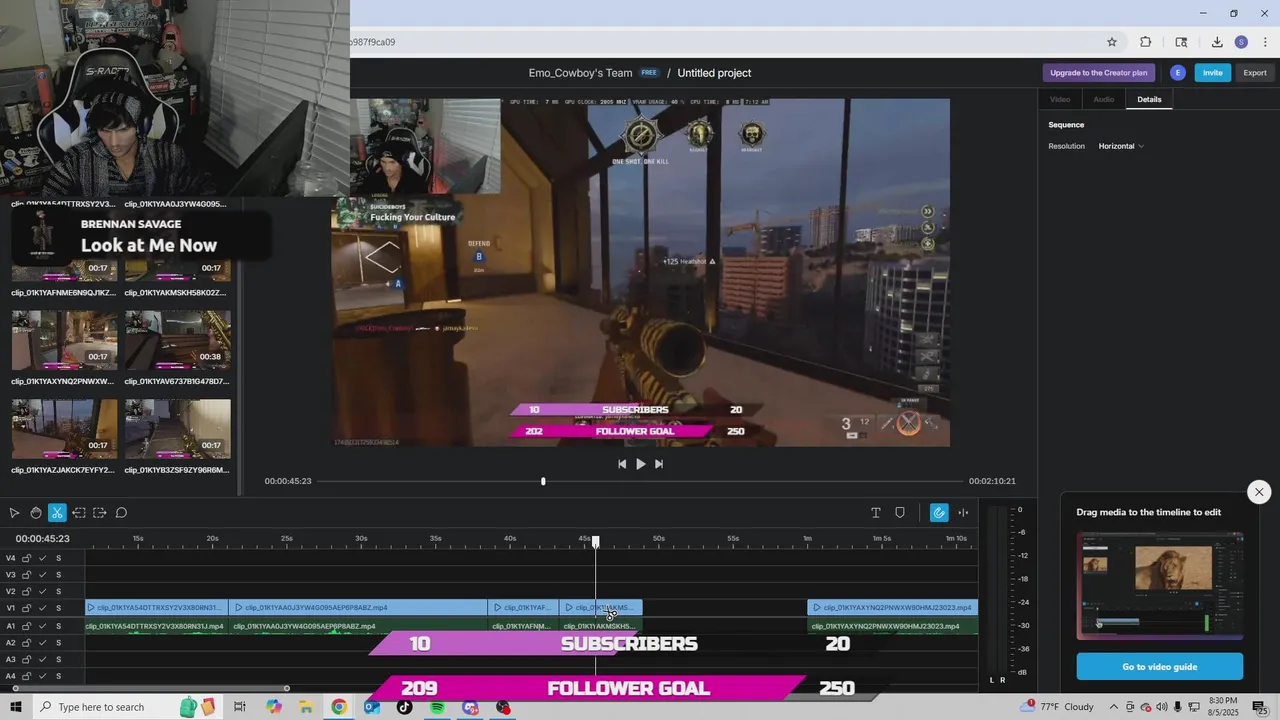Select A1 audio clip clip_01K1YAA0J3YW4G095AEP6P8ABZ.mp4
This screenshot has width=1280, height=720.
pyautogui.click(x=358, y=626)
